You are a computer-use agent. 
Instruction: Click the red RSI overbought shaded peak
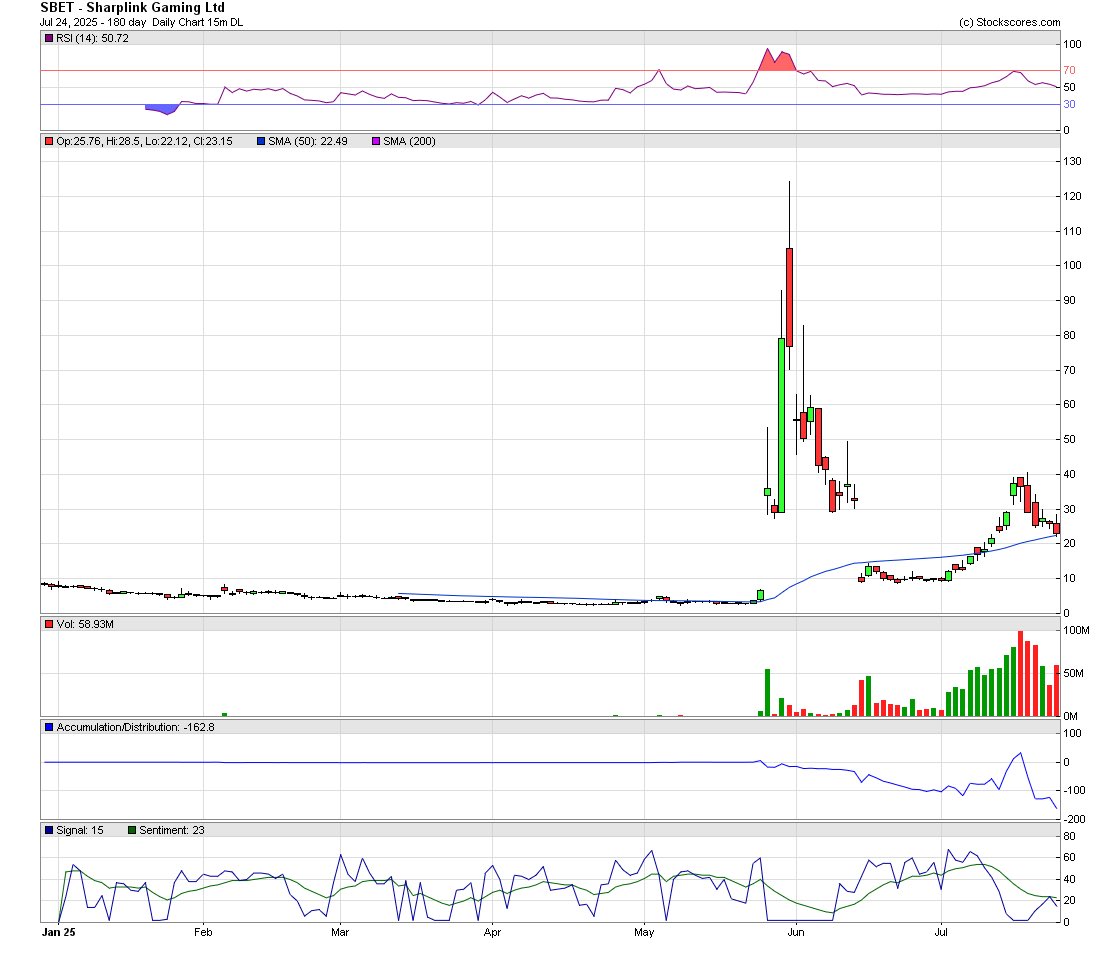coord(777,62)
